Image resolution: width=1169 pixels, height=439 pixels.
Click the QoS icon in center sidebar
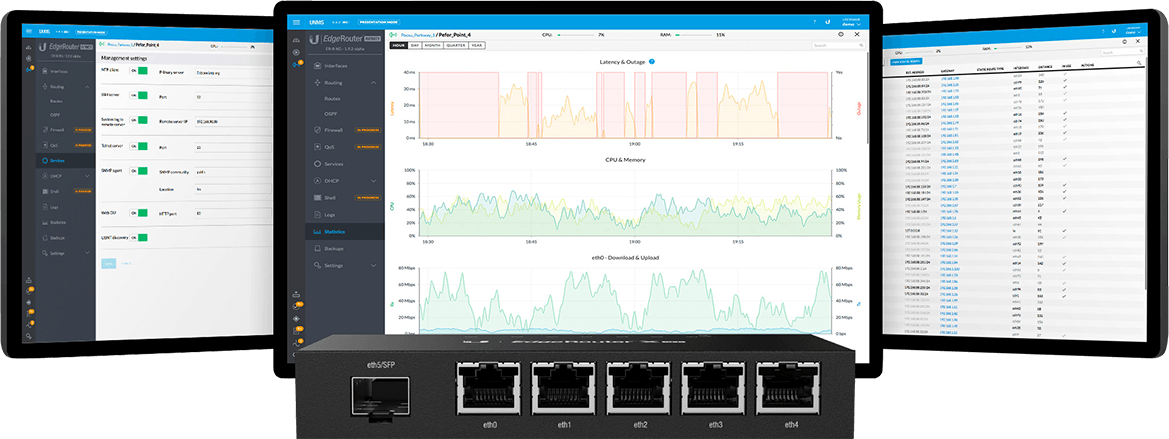pos(318,147)
